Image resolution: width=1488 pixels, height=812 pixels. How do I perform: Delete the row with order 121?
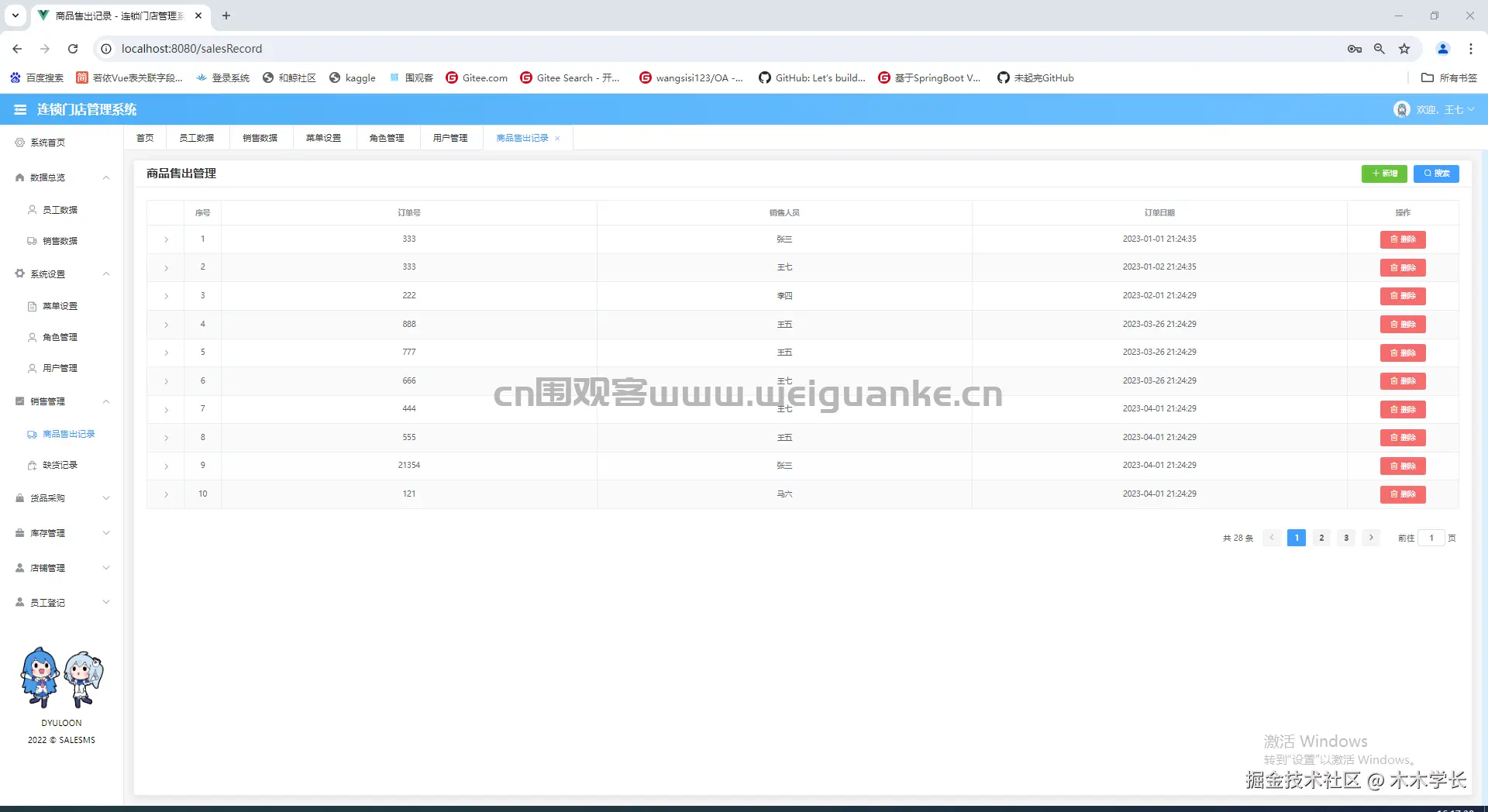(x=1403, y=494)
